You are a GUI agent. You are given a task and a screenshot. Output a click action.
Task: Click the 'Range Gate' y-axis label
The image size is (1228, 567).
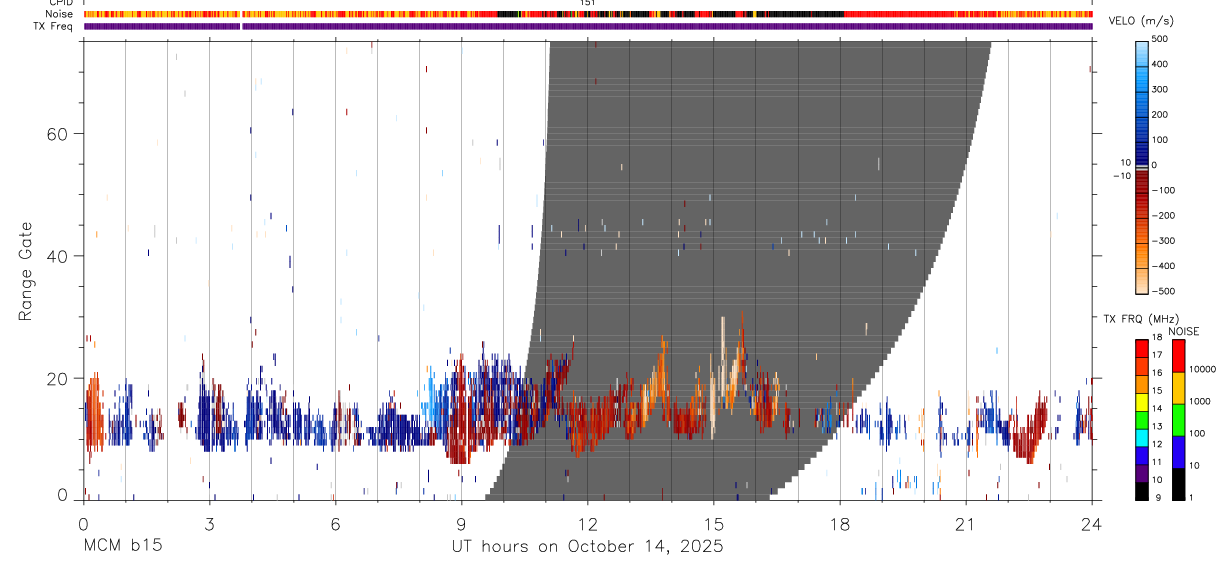(26, 271)
